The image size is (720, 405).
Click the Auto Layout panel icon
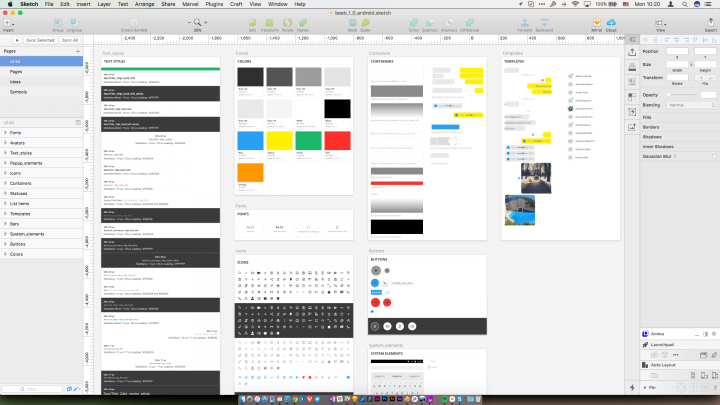tap(645, 365)
